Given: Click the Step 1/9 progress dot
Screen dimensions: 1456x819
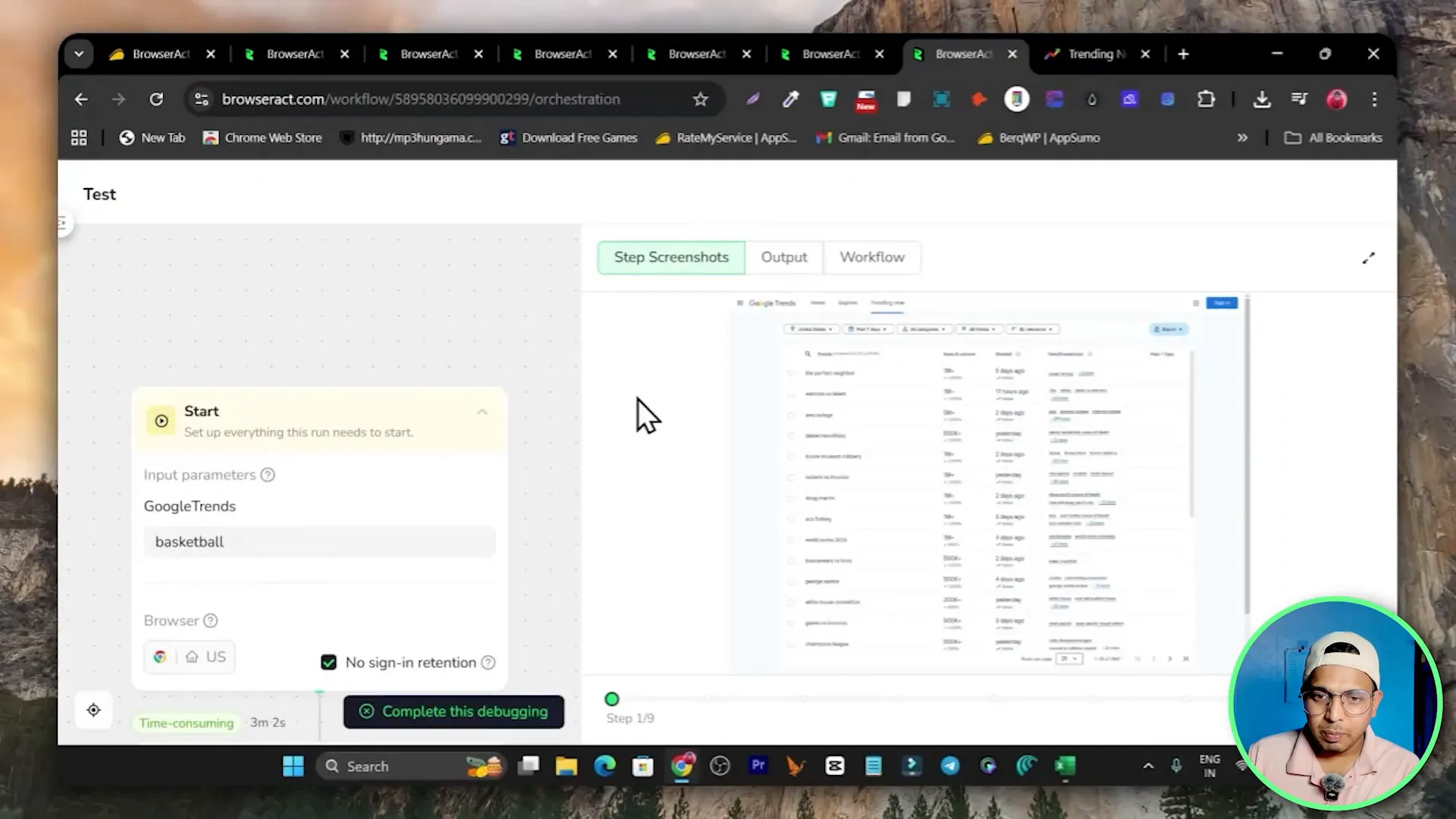Looking at the screenshot, I should click(x=612, y=698).
